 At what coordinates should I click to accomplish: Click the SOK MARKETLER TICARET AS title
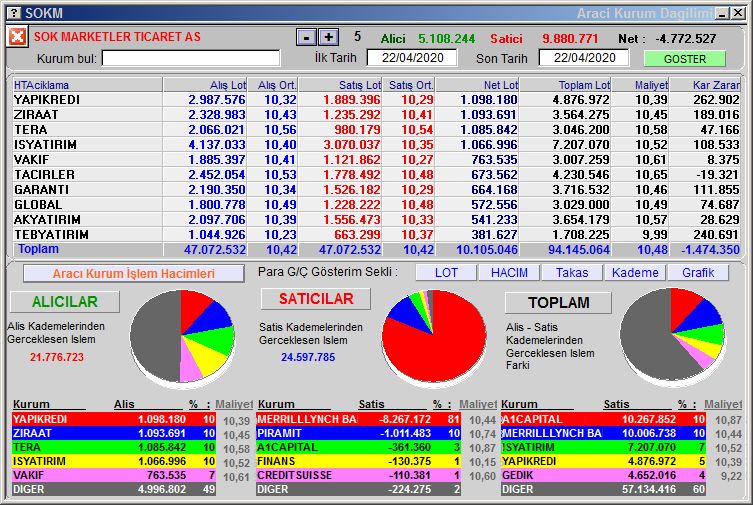point(117,36)
